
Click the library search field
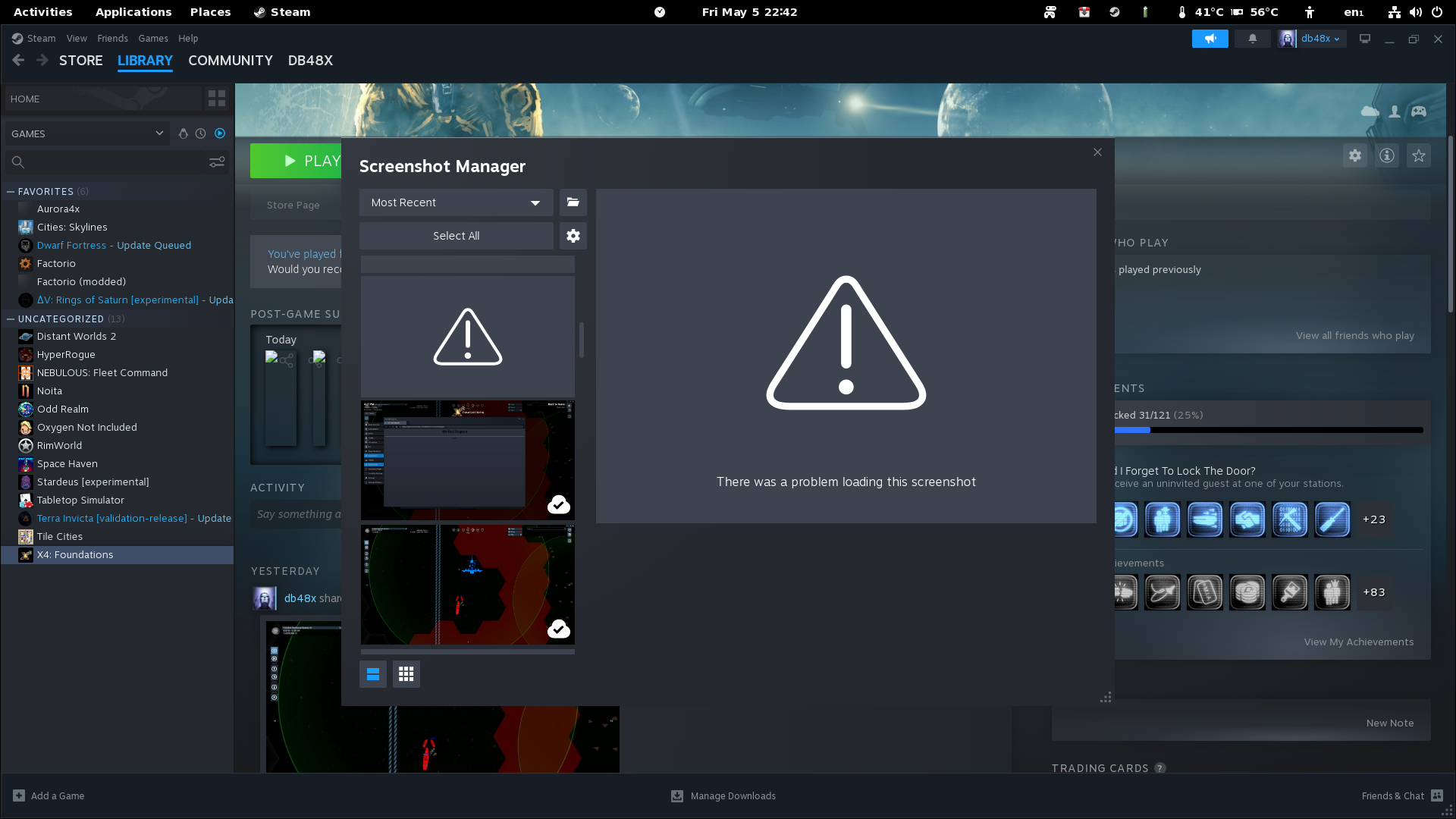pyautogui.click(x=106, y=162)
